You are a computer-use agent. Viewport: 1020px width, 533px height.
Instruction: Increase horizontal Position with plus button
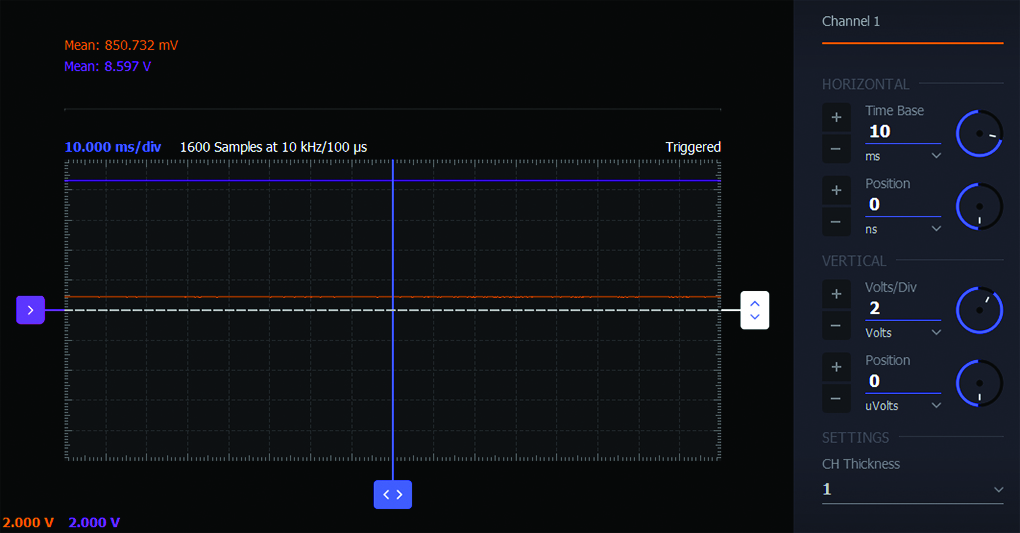836,190
